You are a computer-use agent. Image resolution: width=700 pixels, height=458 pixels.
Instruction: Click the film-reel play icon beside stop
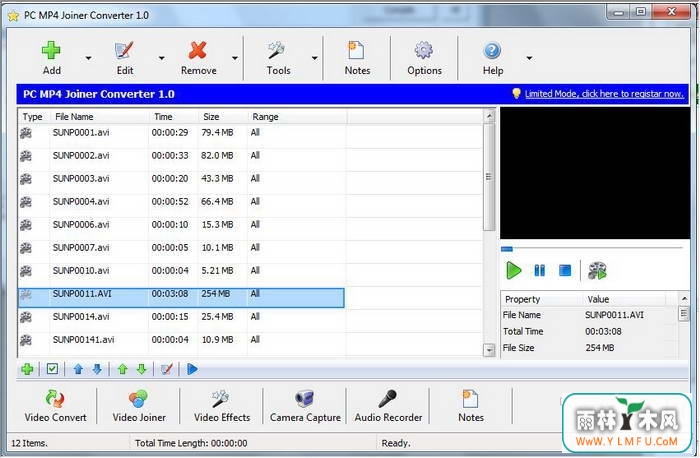tap(597, 271)
